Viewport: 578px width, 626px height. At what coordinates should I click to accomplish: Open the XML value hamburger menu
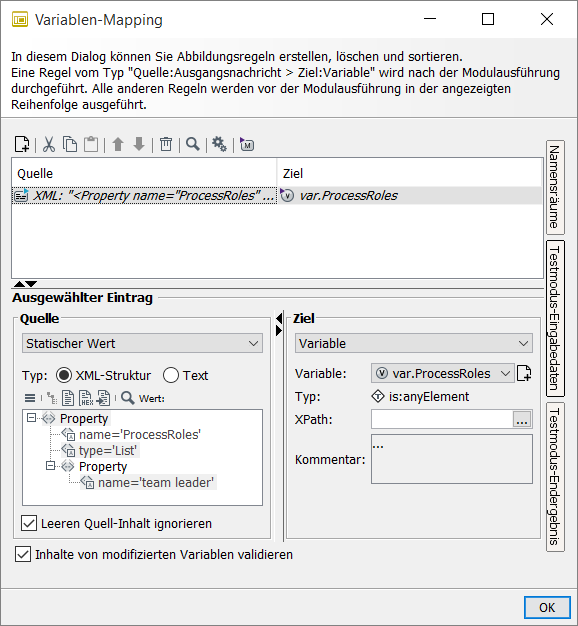click(30, 398)
